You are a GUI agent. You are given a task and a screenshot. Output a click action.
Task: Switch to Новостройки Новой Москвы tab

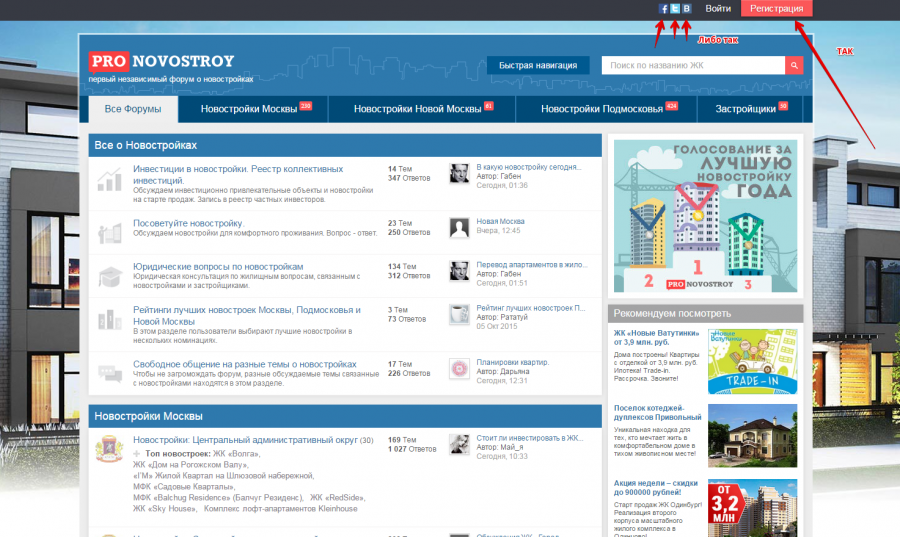(x=422, y=109)
